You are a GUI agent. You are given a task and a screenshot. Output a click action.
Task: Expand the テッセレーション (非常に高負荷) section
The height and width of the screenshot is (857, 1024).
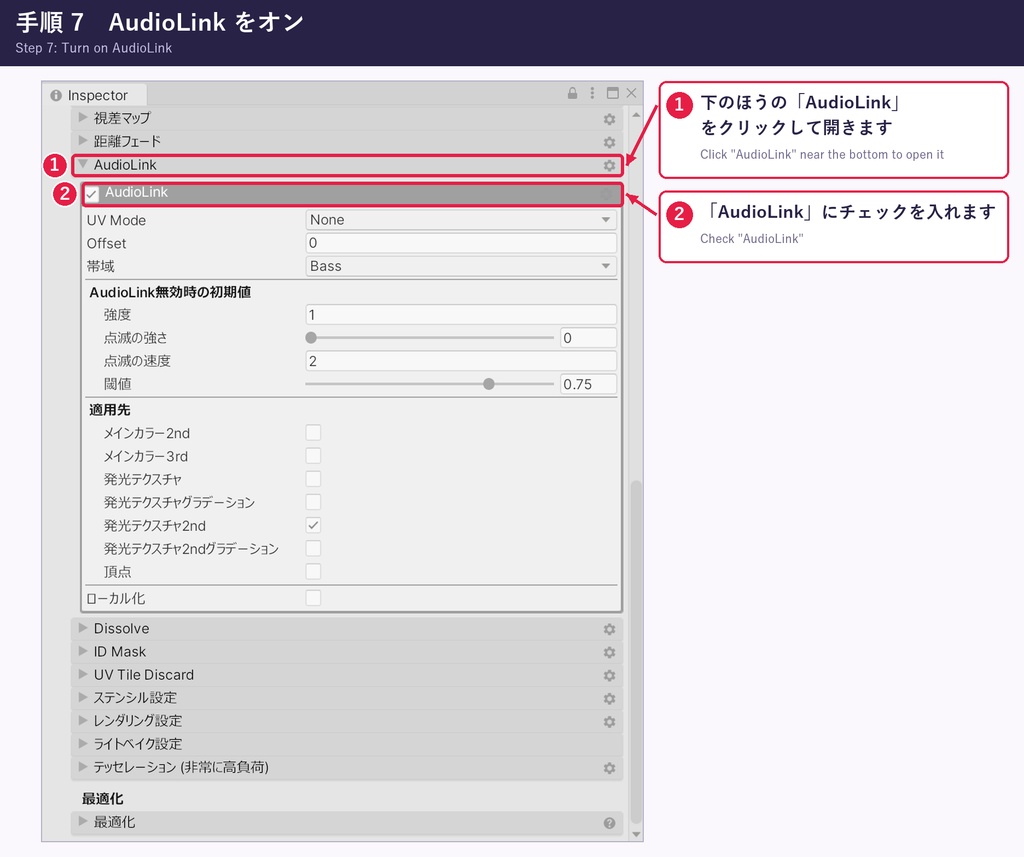[83, 767]
